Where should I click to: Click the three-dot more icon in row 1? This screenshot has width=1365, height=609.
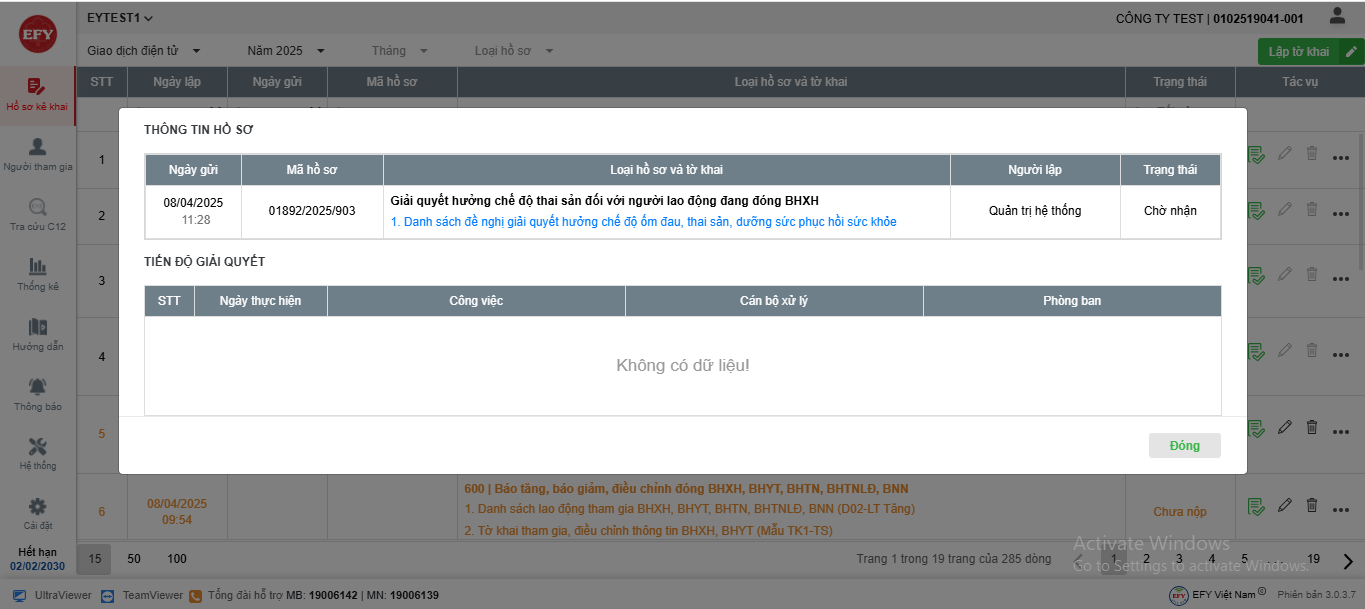point(1341,156)
